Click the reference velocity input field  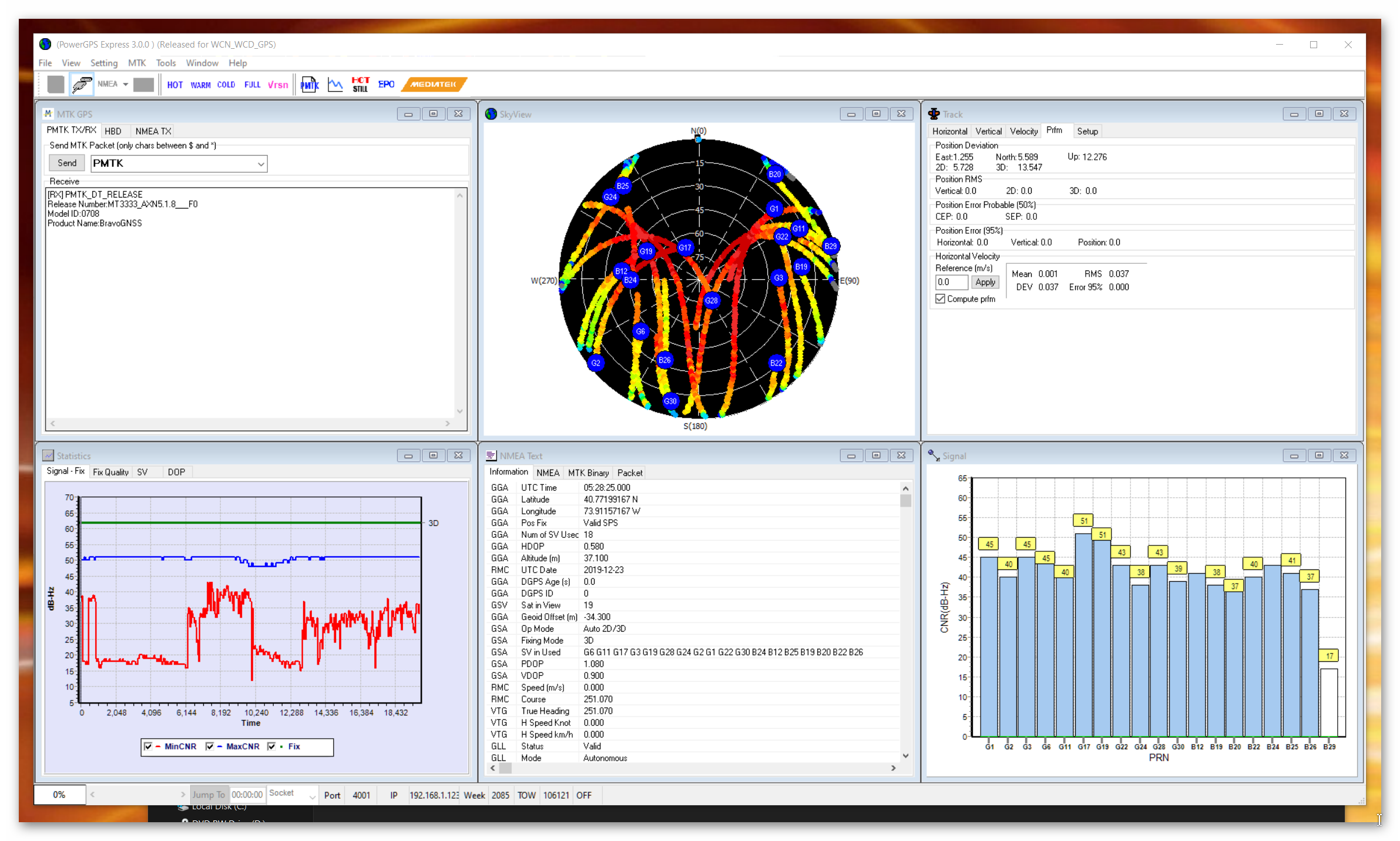tap(951, 282)
